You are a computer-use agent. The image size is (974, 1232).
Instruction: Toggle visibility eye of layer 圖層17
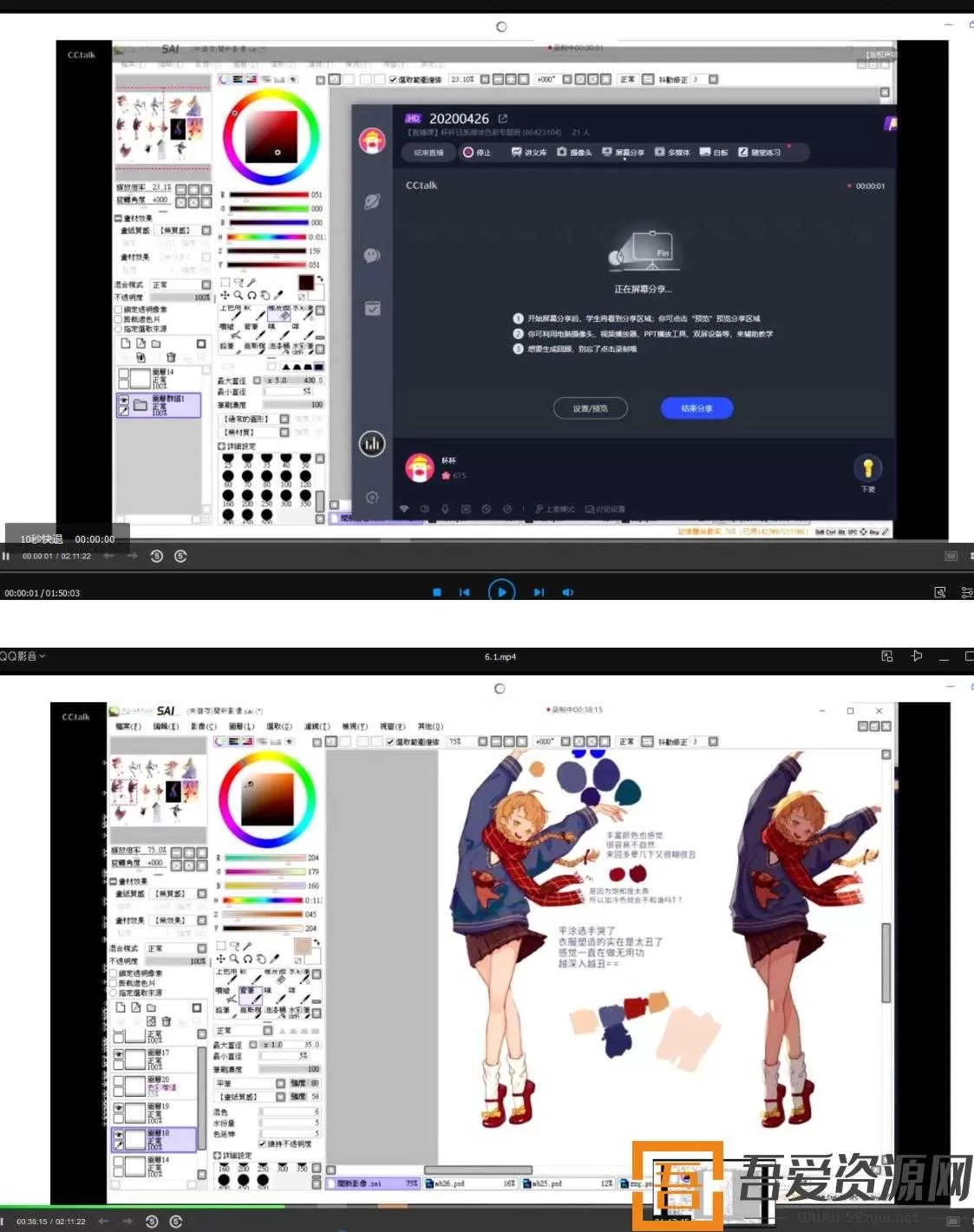[119, 1054]
